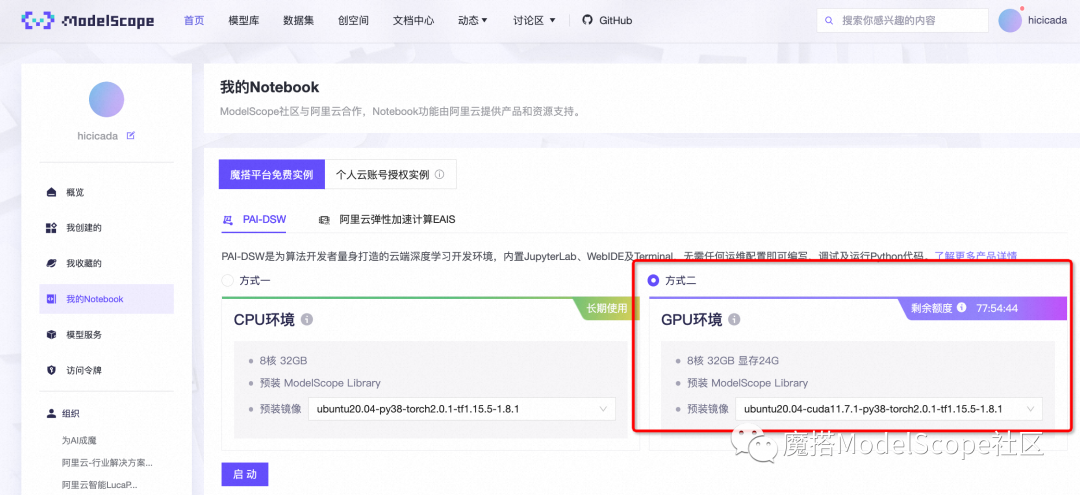Click the search magnifier icon
The height and width of the screenshot is (495, 1080).
coord(829,21)
